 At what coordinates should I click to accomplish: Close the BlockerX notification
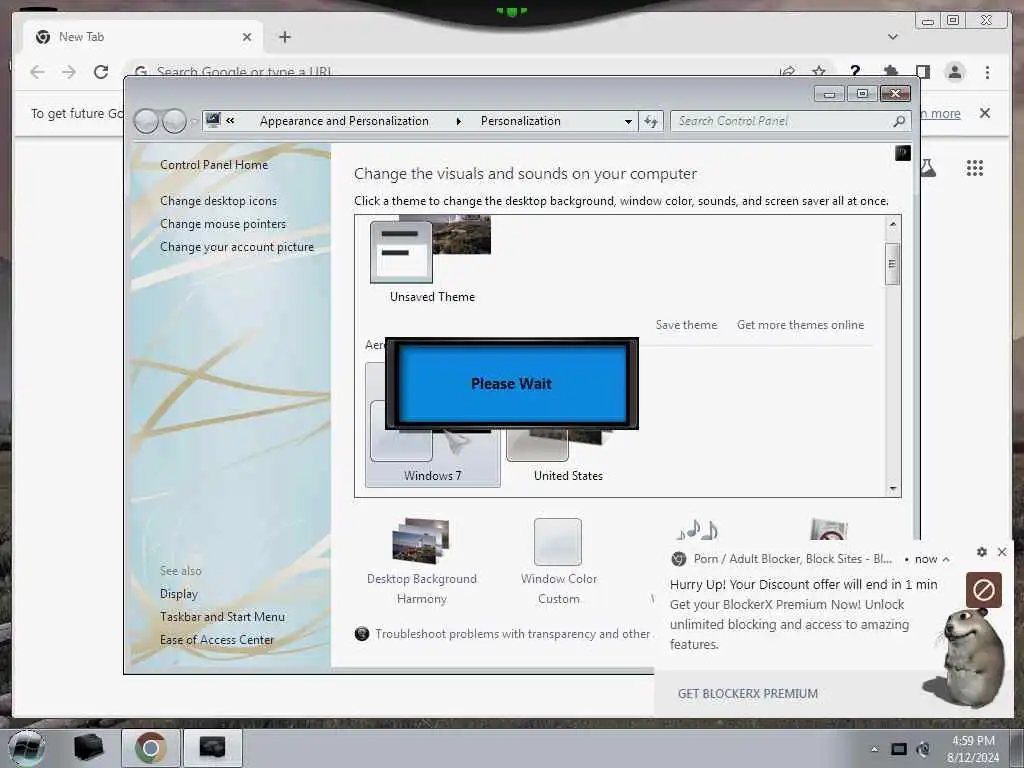(1002, 552)
